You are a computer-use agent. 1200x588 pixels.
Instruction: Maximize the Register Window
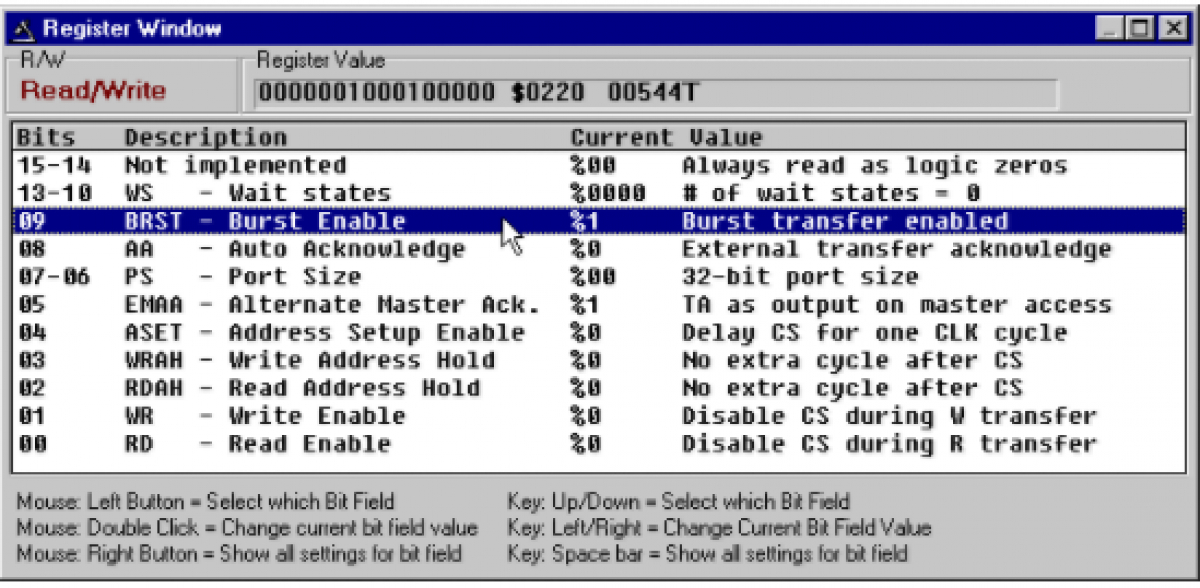click(1140, 29)
